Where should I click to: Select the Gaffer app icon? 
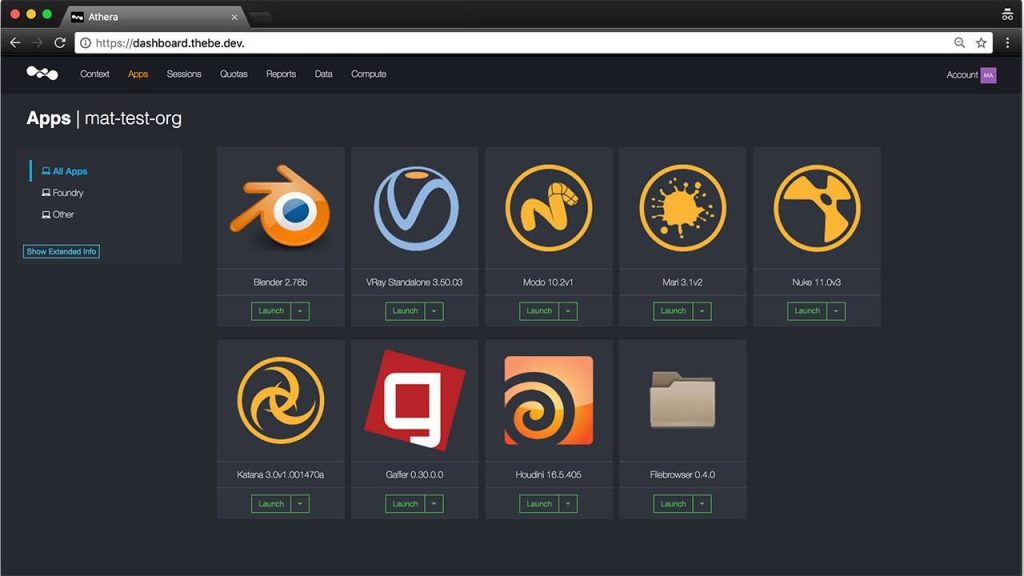coord(415,401)
